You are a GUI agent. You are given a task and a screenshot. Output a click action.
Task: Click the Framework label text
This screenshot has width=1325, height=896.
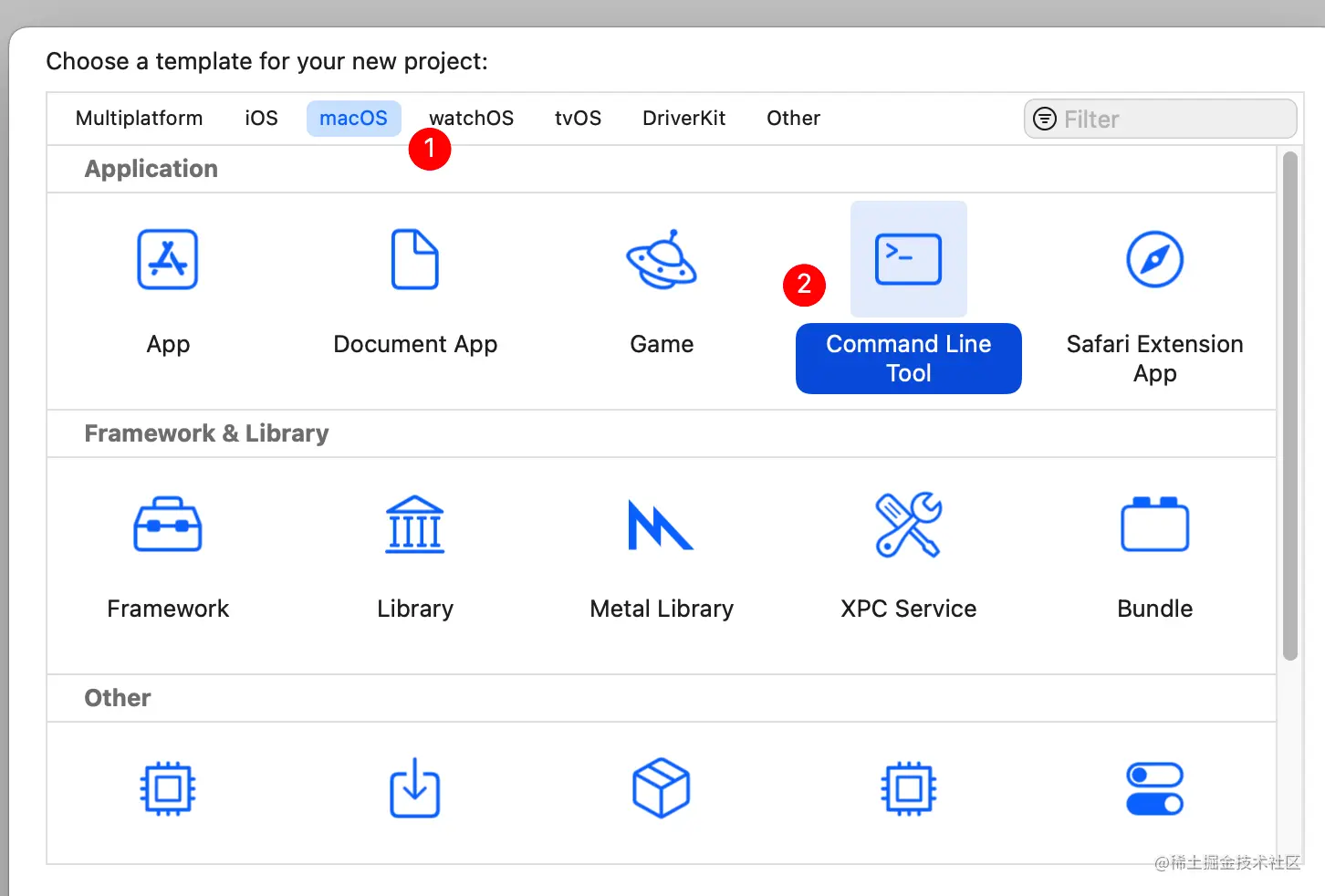click(x=168, y=609)
